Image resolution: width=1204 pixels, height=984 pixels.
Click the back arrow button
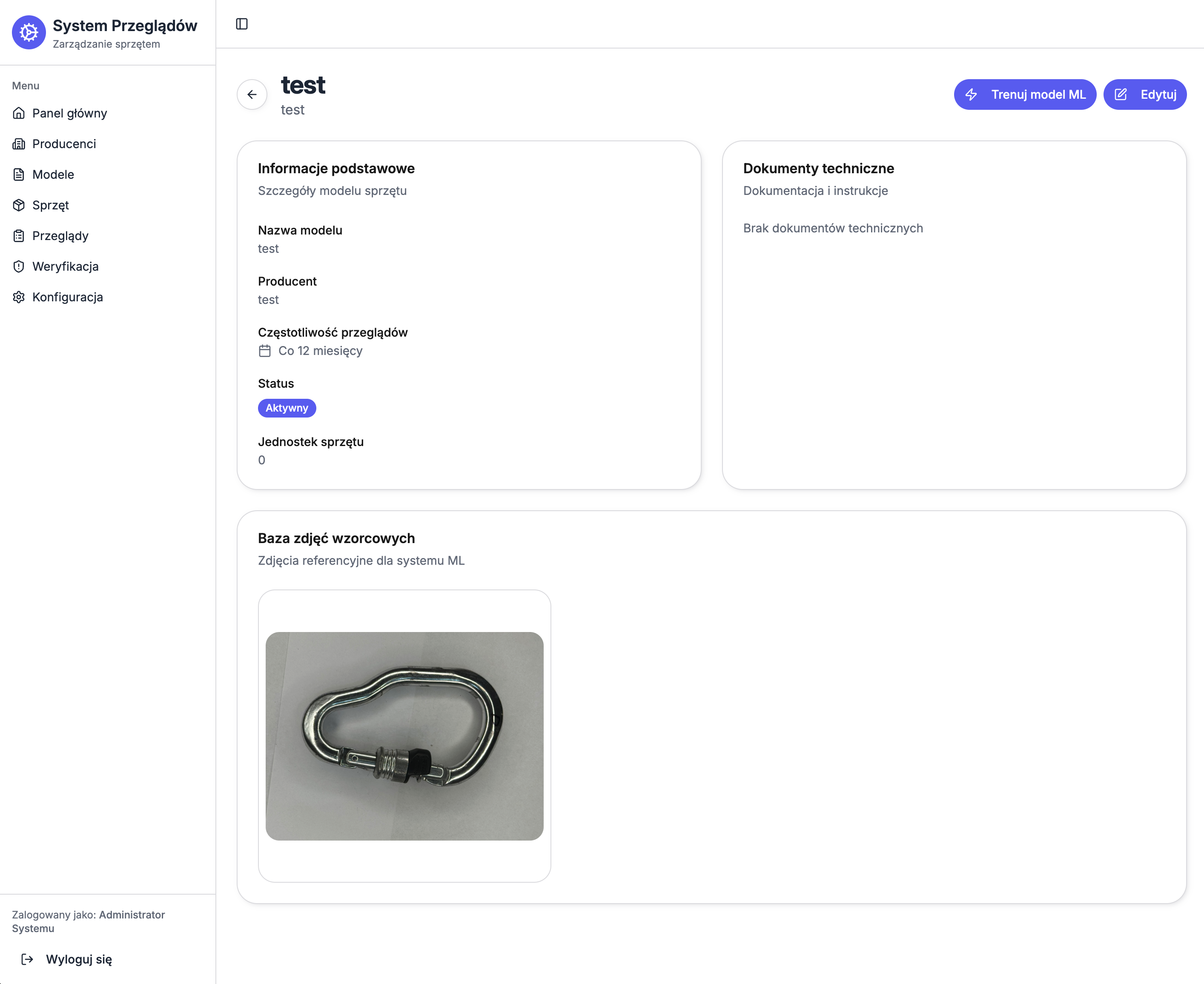(x=252, y=94)
